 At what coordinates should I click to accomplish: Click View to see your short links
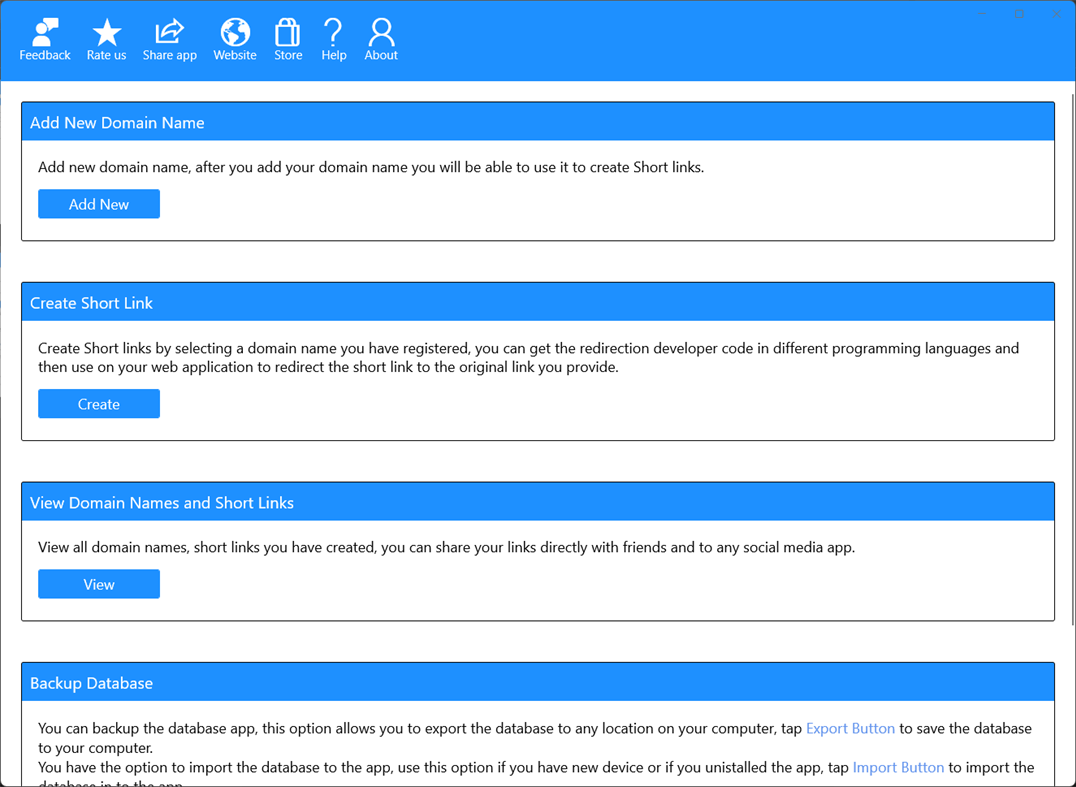pos(98,583)
